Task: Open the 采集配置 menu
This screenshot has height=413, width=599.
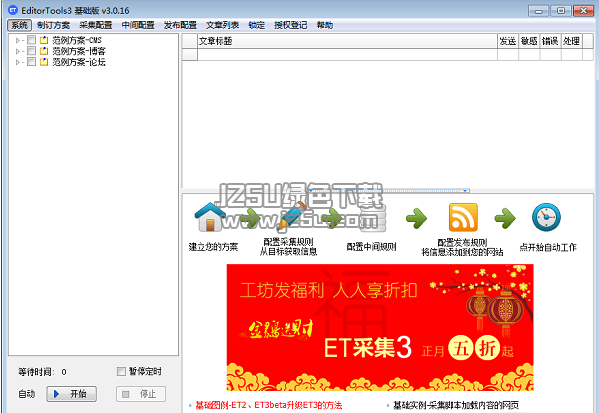Action: coord(96,25)
